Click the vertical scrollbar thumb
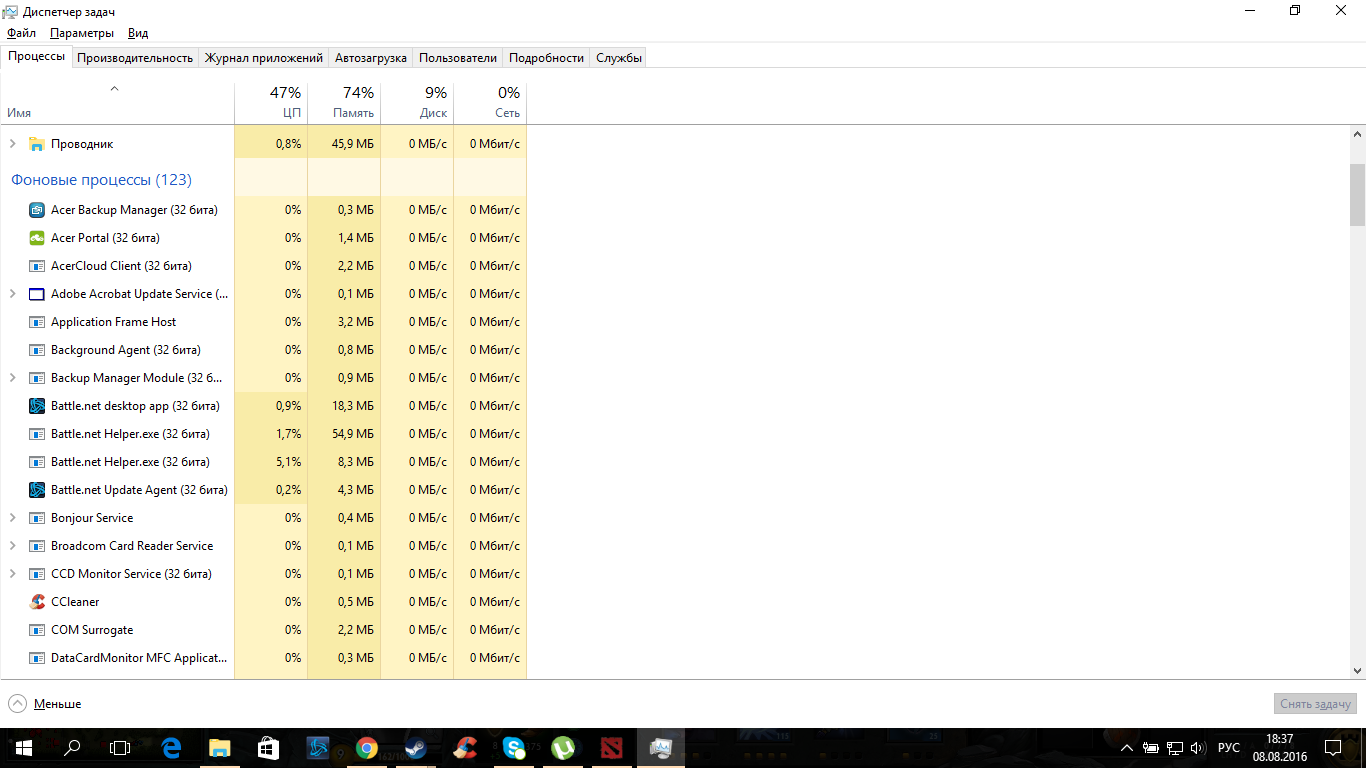 click(1357, 195)
